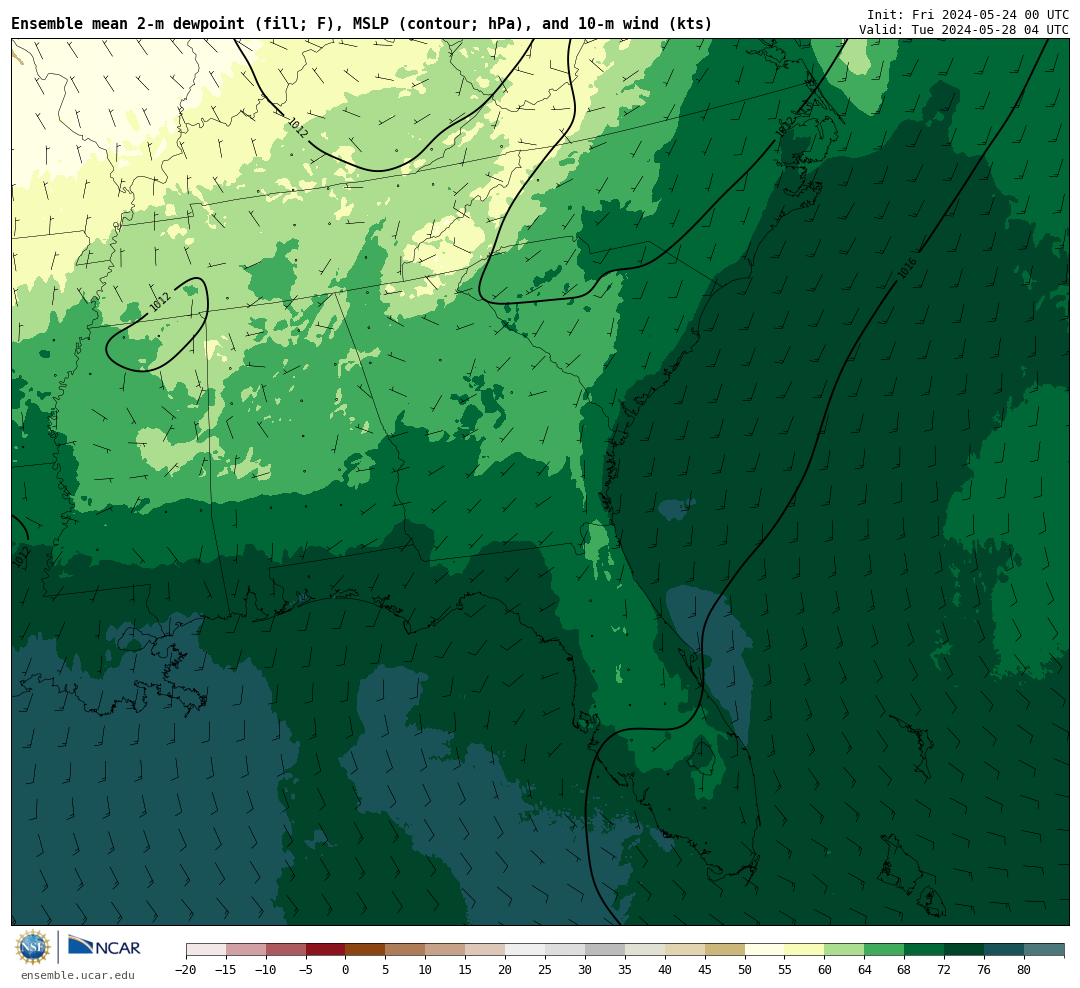Pick the gray swatch between 30 and 35

[x=605, y=950]
